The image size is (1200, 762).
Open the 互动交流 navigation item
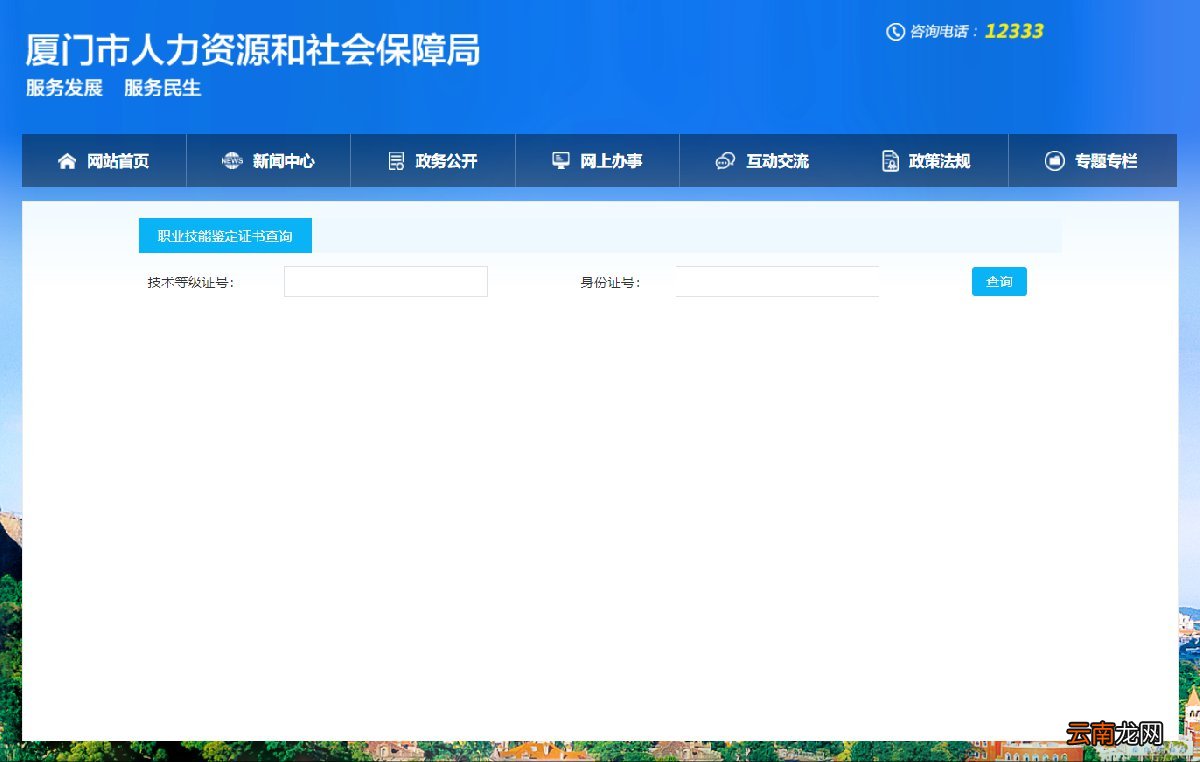(x=762, y=161)
